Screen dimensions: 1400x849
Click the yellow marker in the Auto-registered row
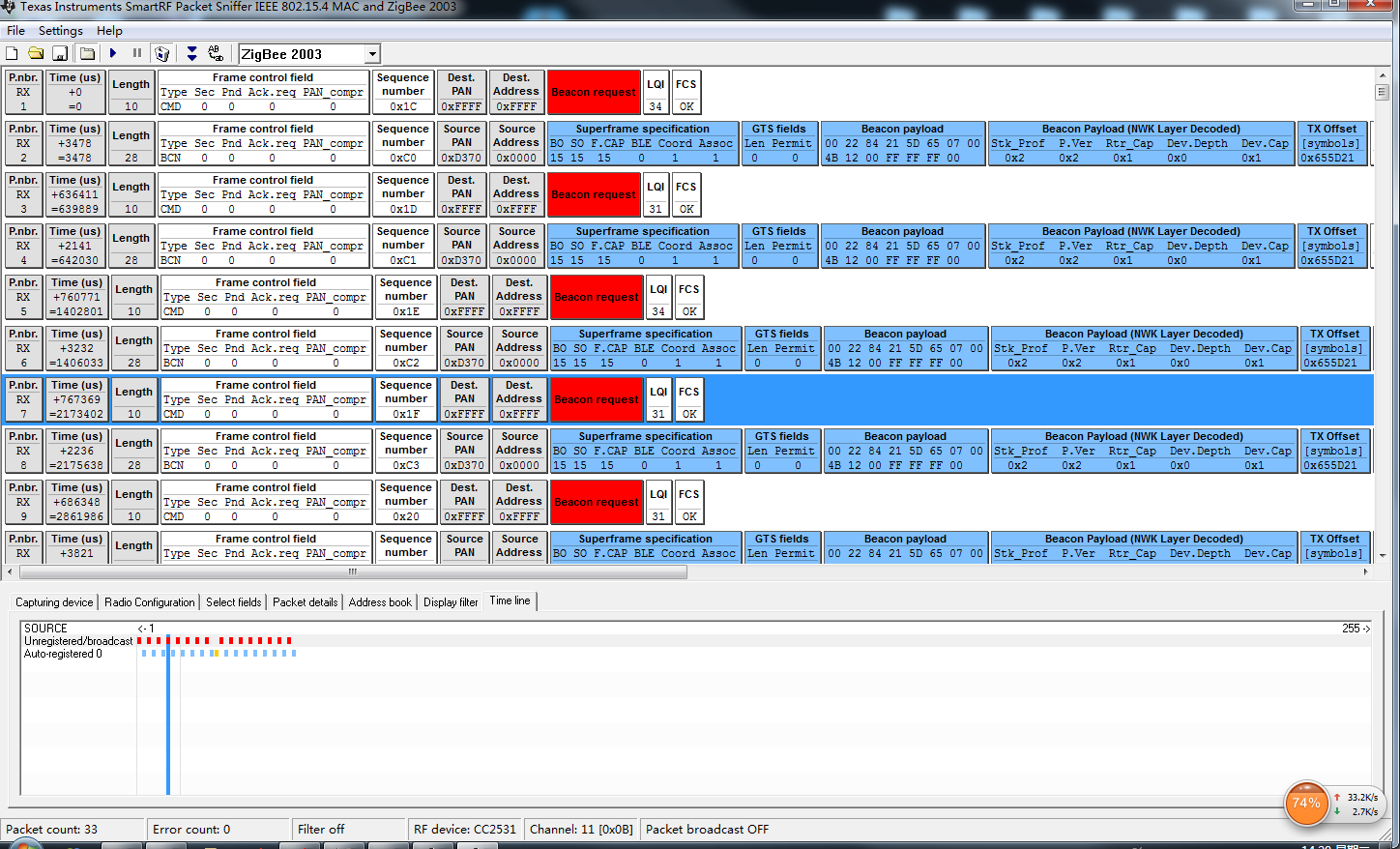coord(215,654)
